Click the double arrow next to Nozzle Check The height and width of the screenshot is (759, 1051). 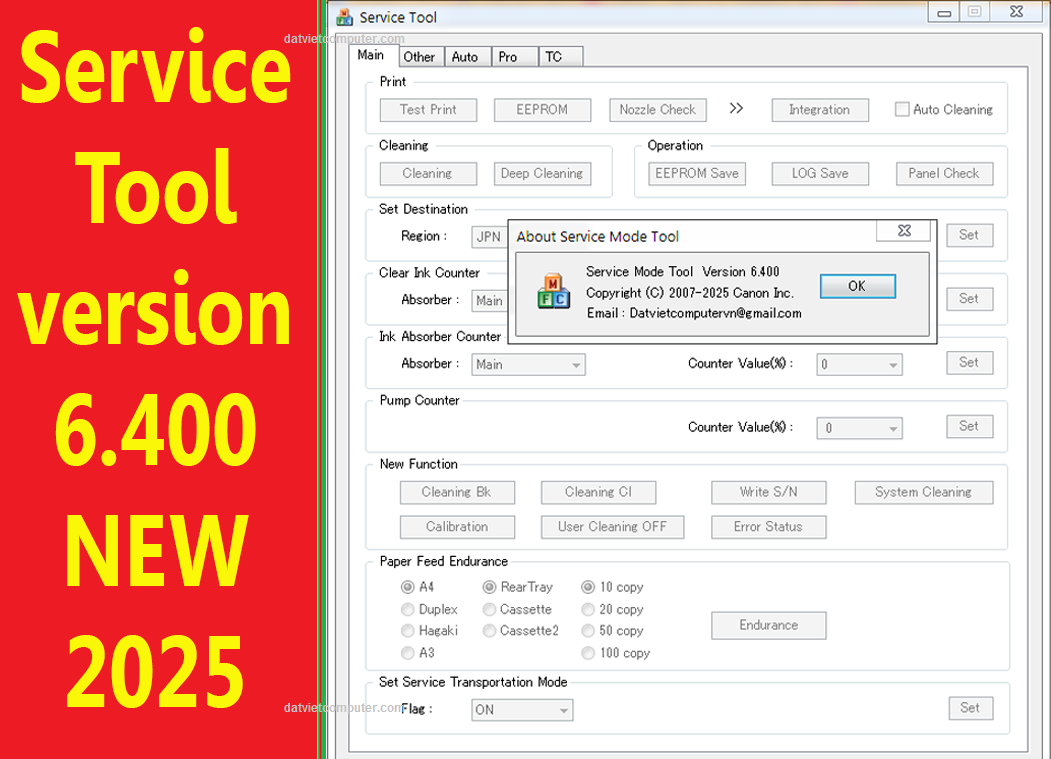[x=736, y=109]
